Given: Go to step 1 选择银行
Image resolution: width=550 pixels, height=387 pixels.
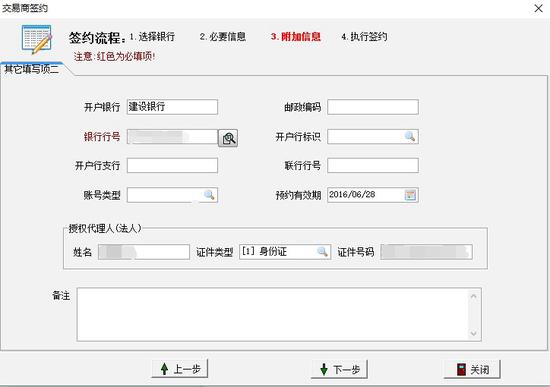Looking at the screenshot, I should point(152,36).
